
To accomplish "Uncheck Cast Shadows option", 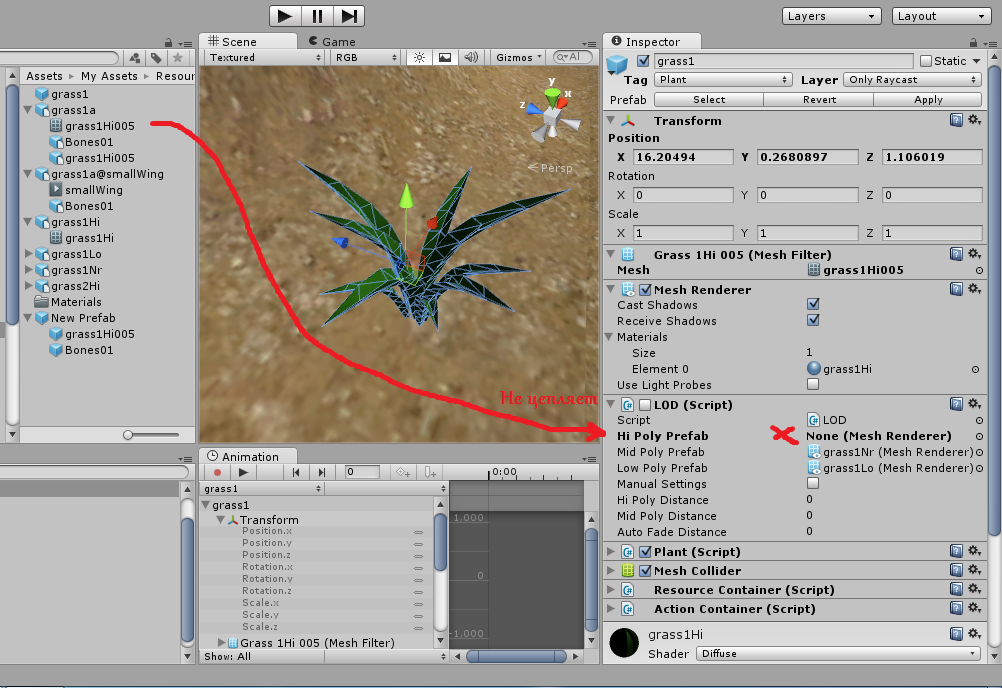I will [x=813, y=305].
